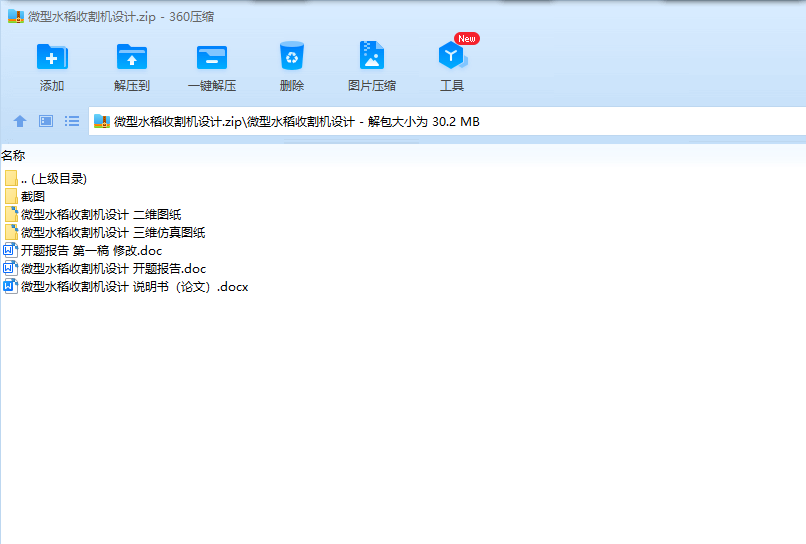Click the 添加 (Add) toolbar icon
Viewport: 806px width, 544px height.
(52, 57)
